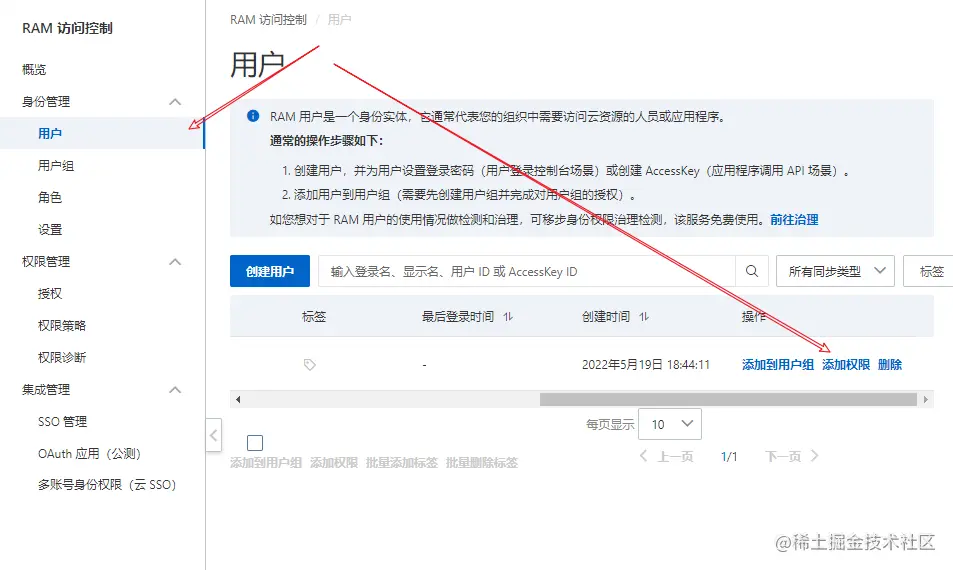Go to previous page via 上一页
Screen dimensions: 953x570
pyautogui.click(x=667, y=456)
